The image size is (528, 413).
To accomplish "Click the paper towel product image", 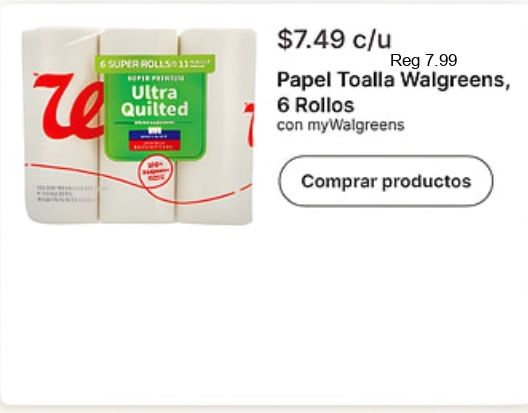I will (x=138, y=126).
